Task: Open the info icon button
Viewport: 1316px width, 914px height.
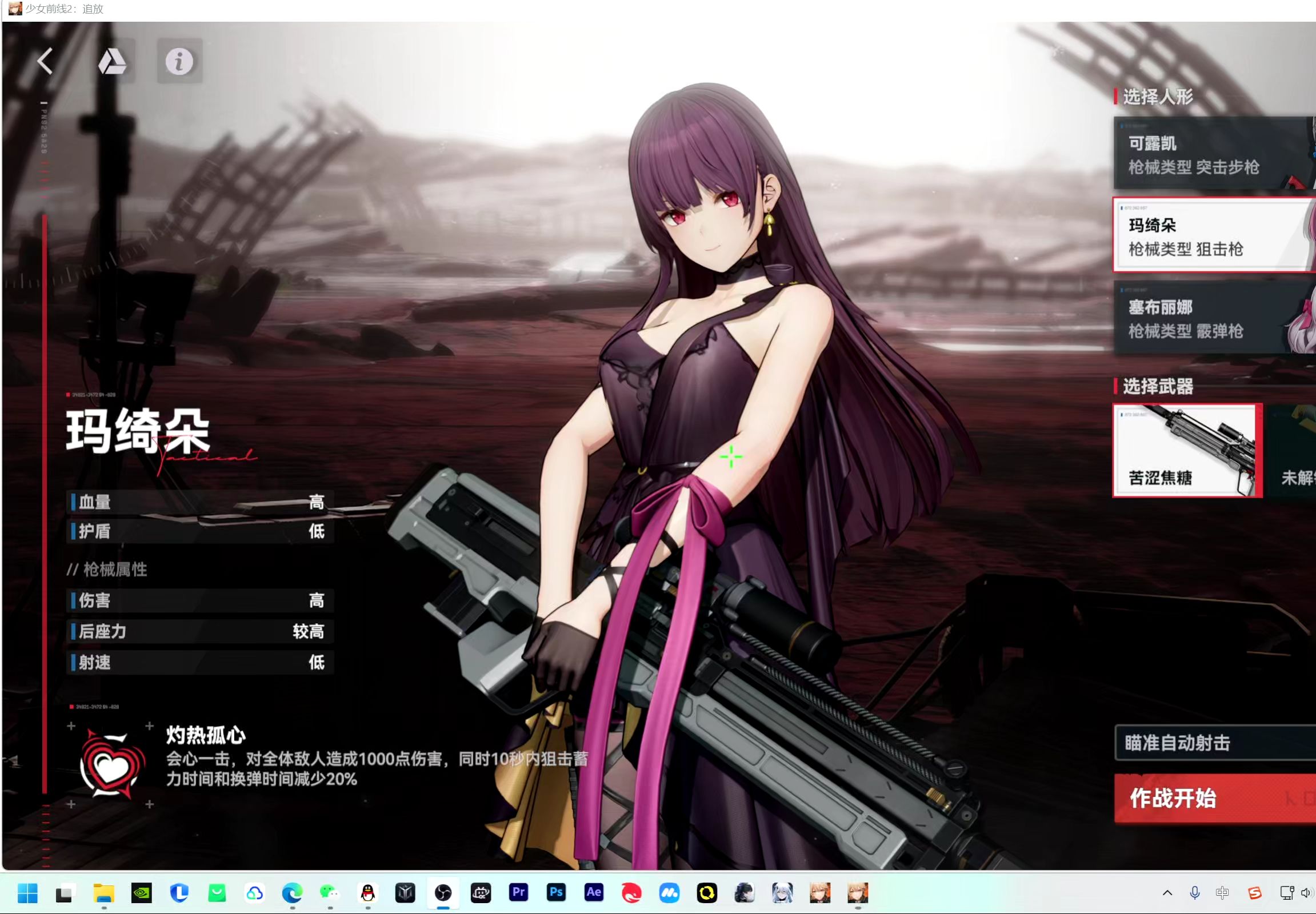Action: (x=179, y=61)
